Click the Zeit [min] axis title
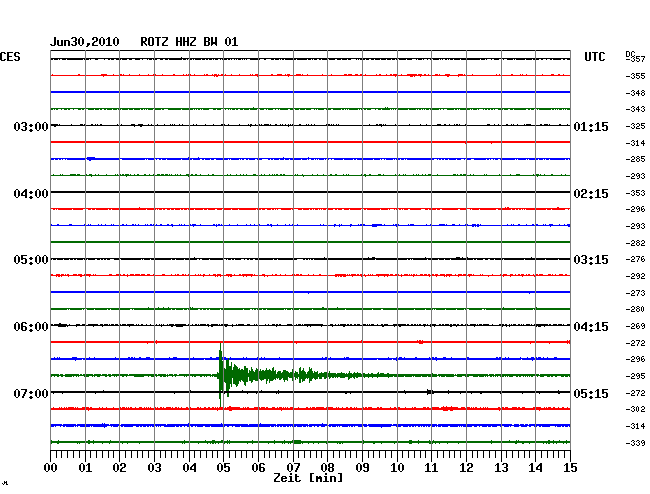The height and width of the screenshot is (494, 650). [x=308, y=478]
